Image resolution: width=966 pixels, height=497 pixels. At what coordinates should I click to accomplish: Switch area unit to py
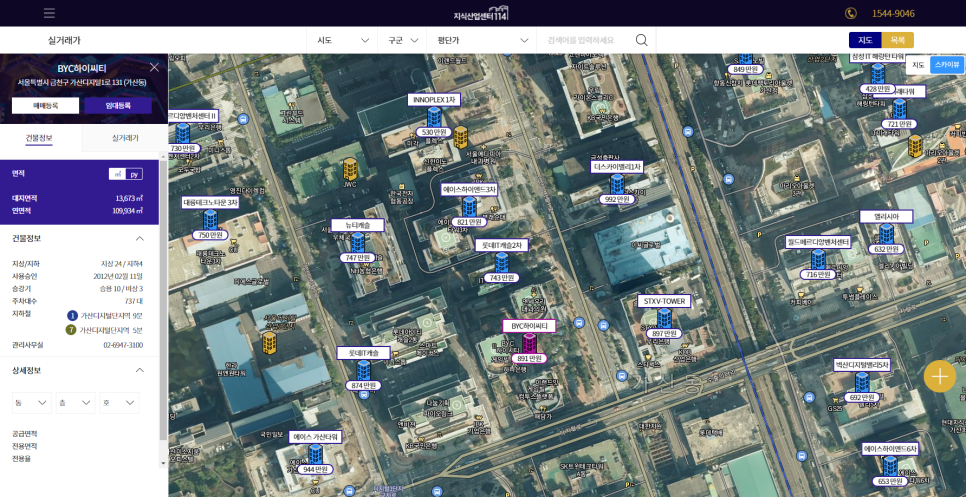click(136, 174)
